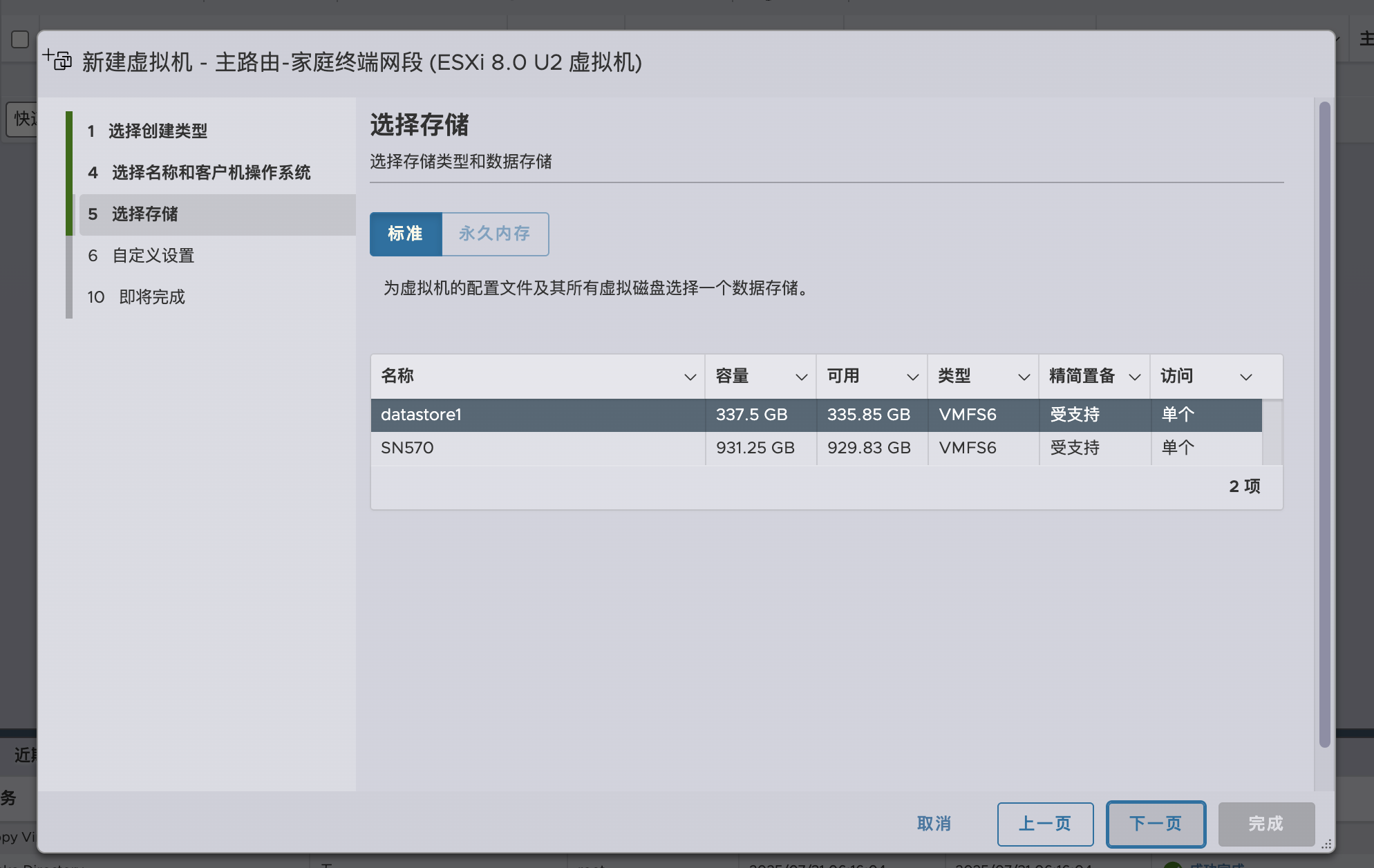Click the 名称 column header label
Viewport: 1374px width, 868px height.
[397, 376]
